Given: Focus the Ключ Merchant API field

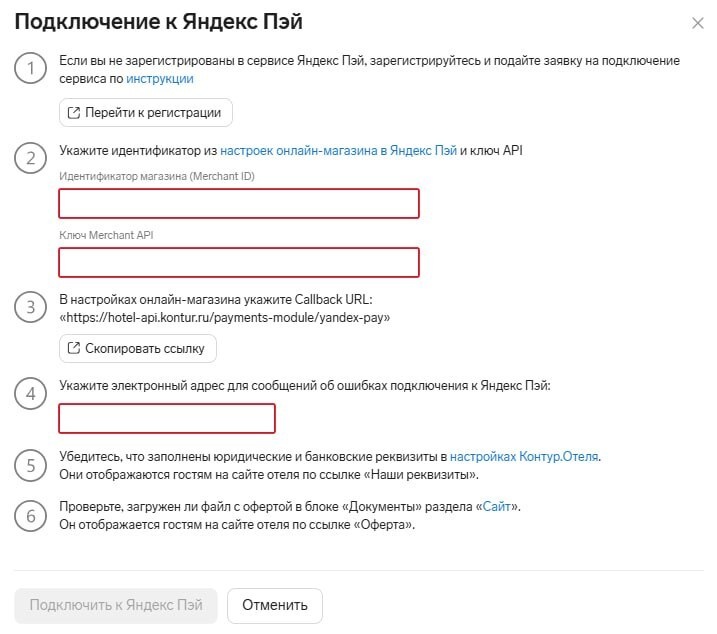Looking at the screenshot, I should [x=239, y=263].
